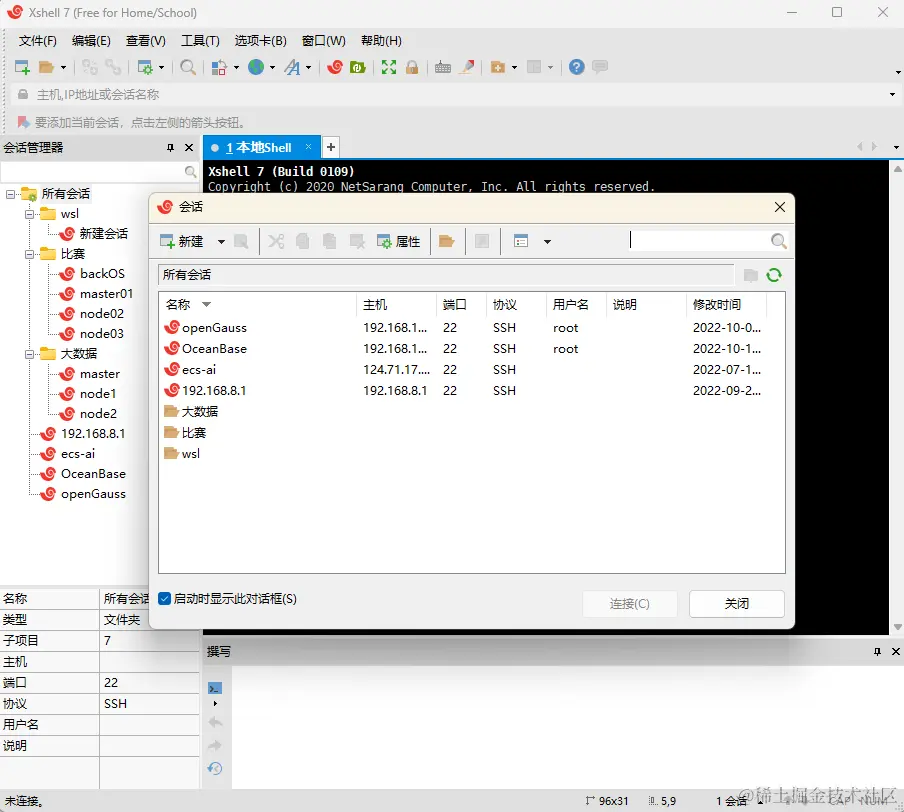904x812 pixels.
Task: Click the cut scissors icon in session dialog
Action: tap(276, 241)
